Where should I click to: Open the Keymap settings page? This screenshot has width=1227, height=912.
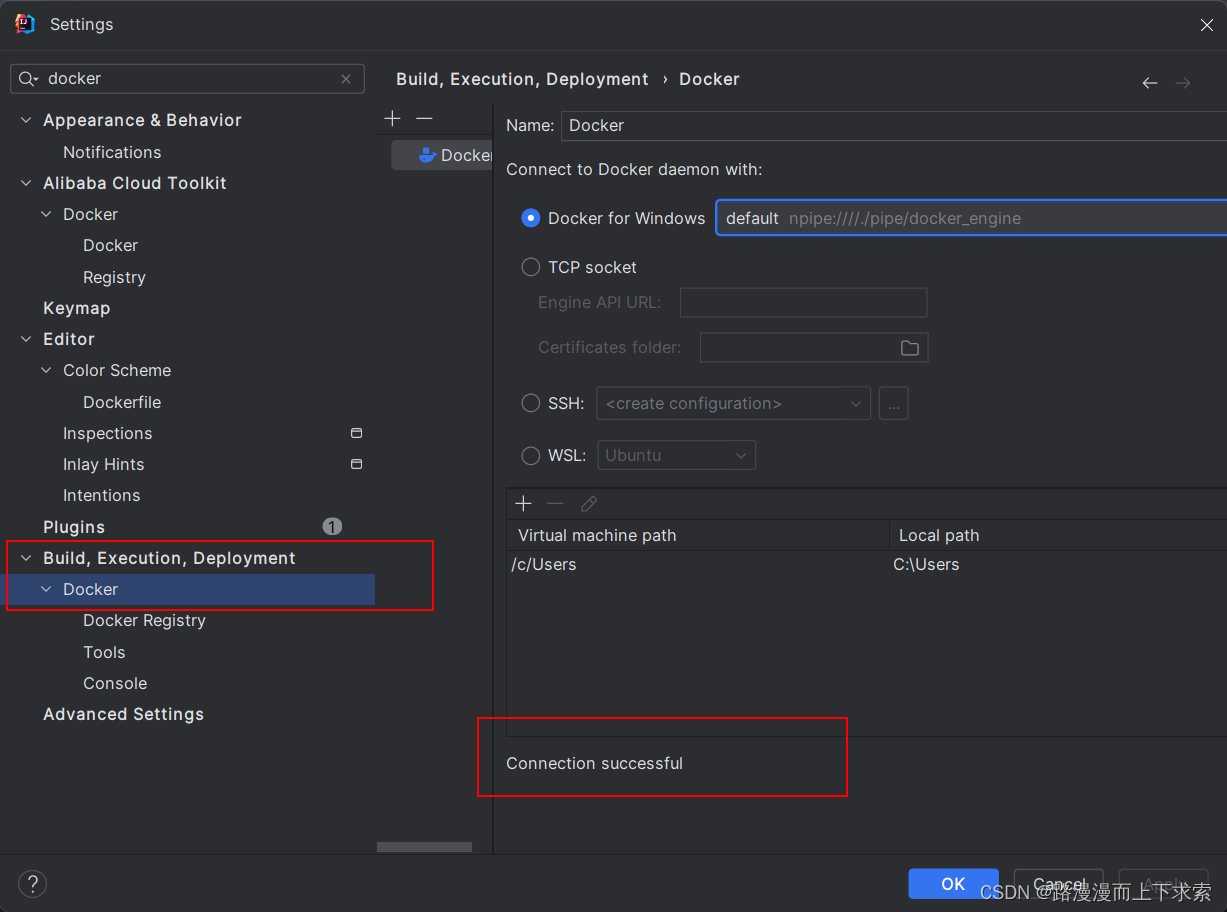point(76,308)
